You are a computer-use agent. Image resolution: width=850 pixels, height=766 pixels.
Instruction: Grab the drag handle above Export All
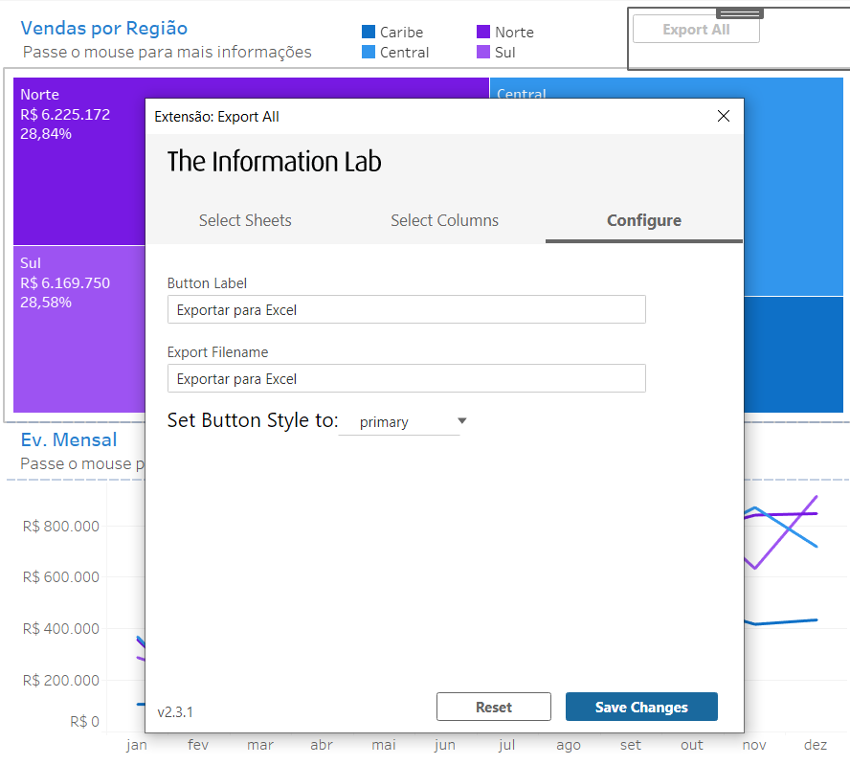[x=739, y=14]
